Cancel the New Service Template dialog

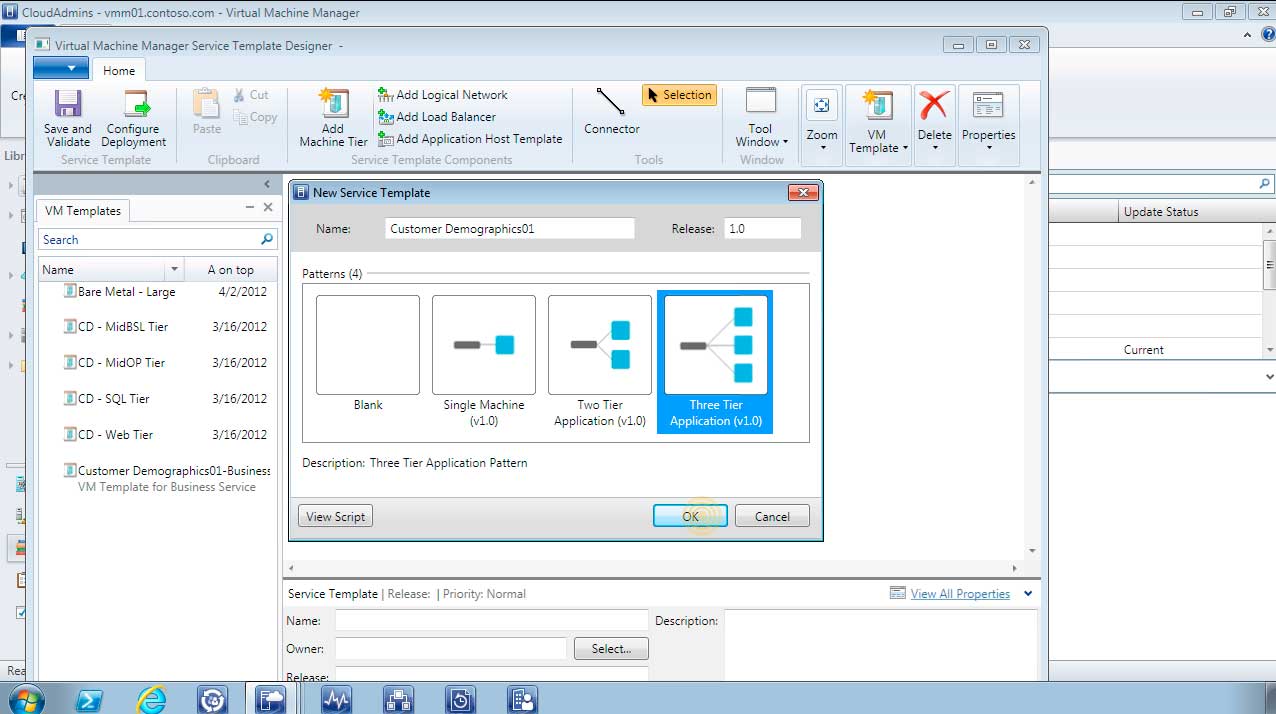[772, 517]
